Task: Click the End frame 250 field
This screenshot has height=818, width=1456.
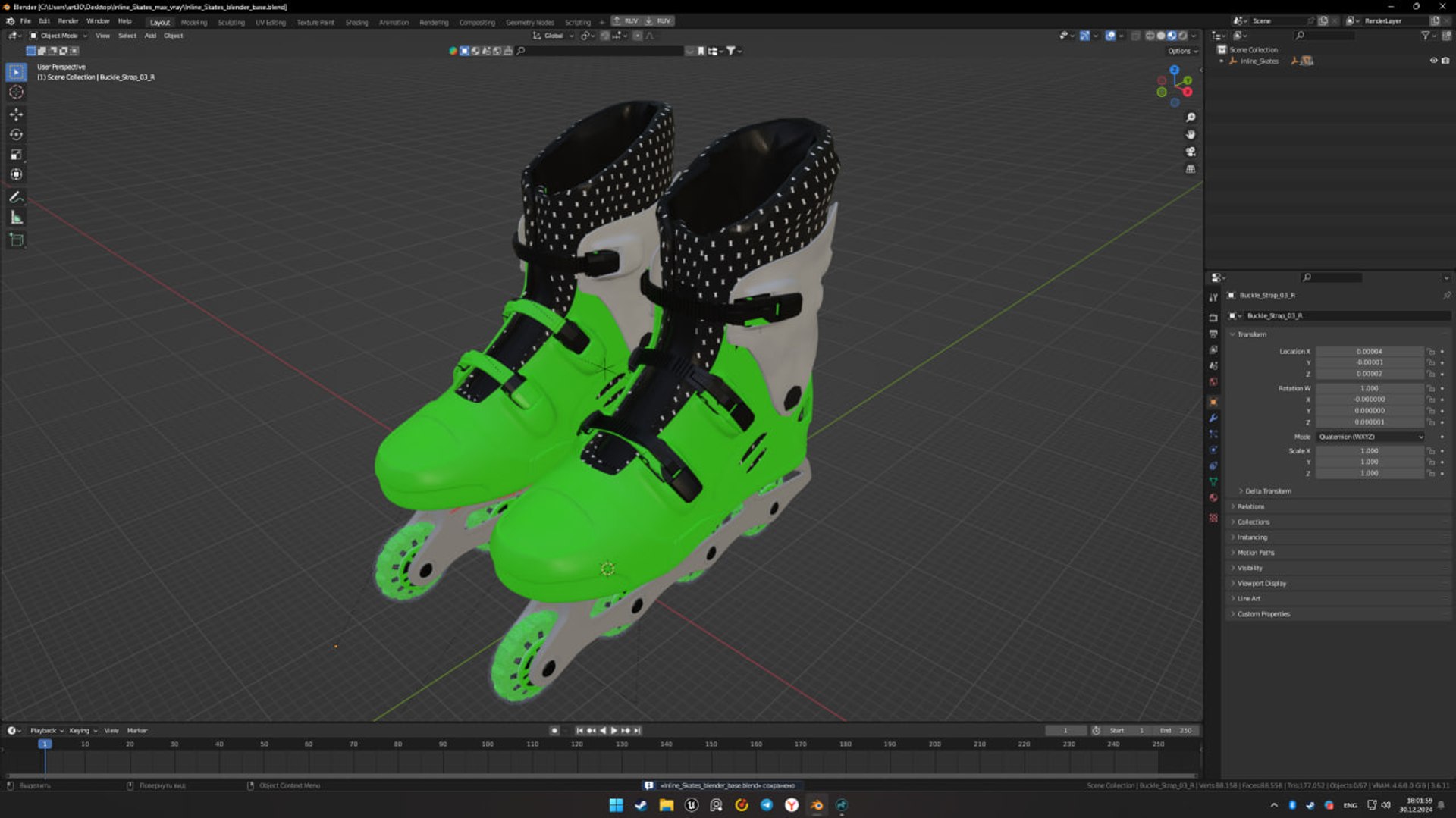Action: click(1176, 731)
